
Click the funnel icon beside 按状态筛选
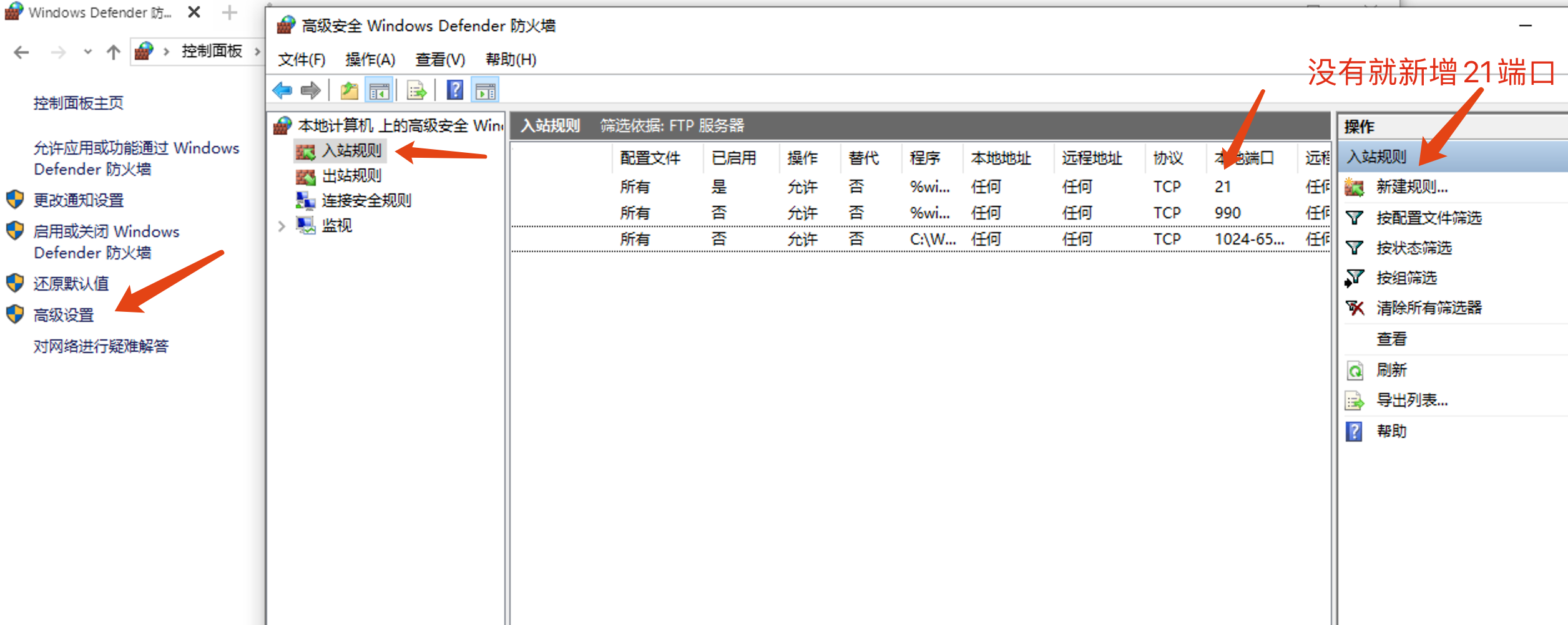click(1354, 248)
